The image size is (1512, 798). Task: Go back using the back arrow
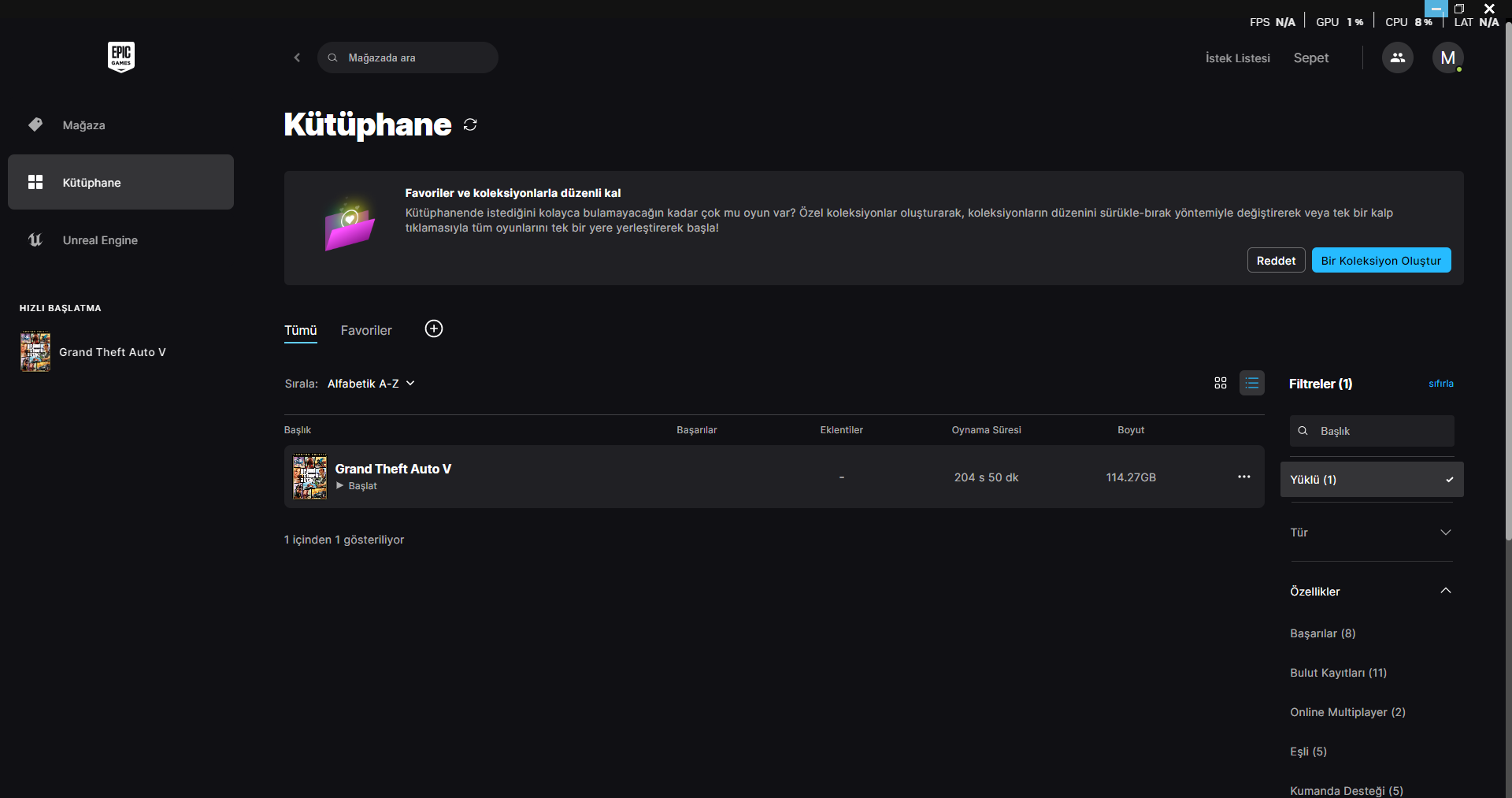pyautogui.click(x=297, y=58)
